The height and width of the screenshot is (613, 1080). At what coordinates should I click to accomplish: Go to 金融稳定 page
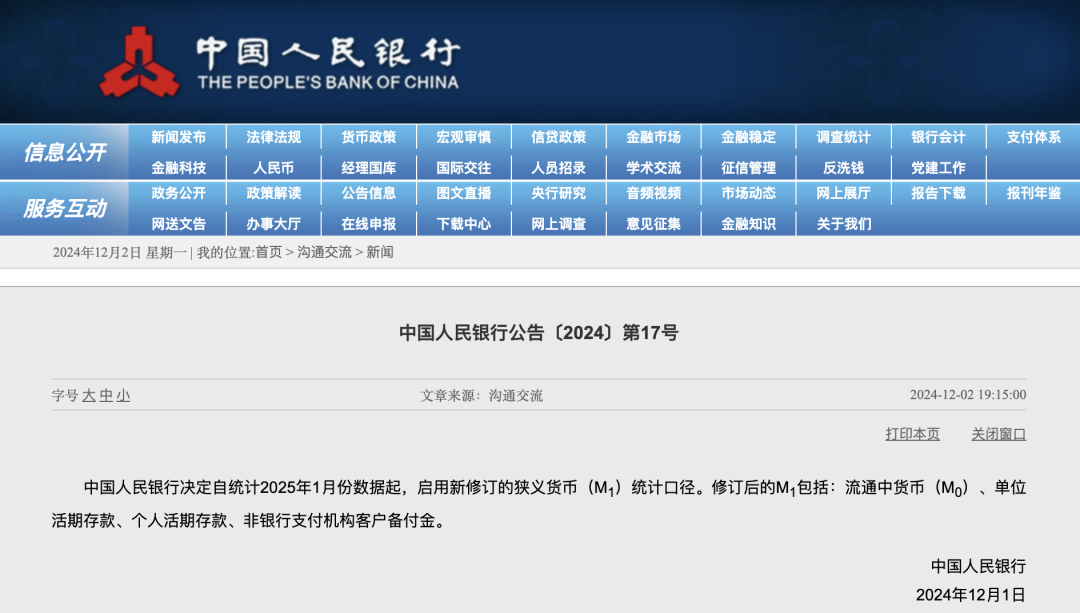click(749, 137)
